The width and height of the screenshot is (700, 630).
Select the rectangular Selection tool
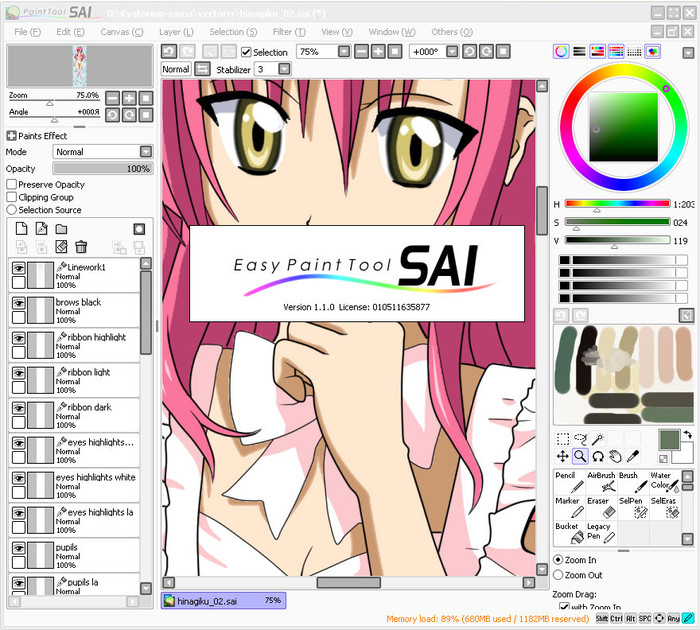(562, 439)
